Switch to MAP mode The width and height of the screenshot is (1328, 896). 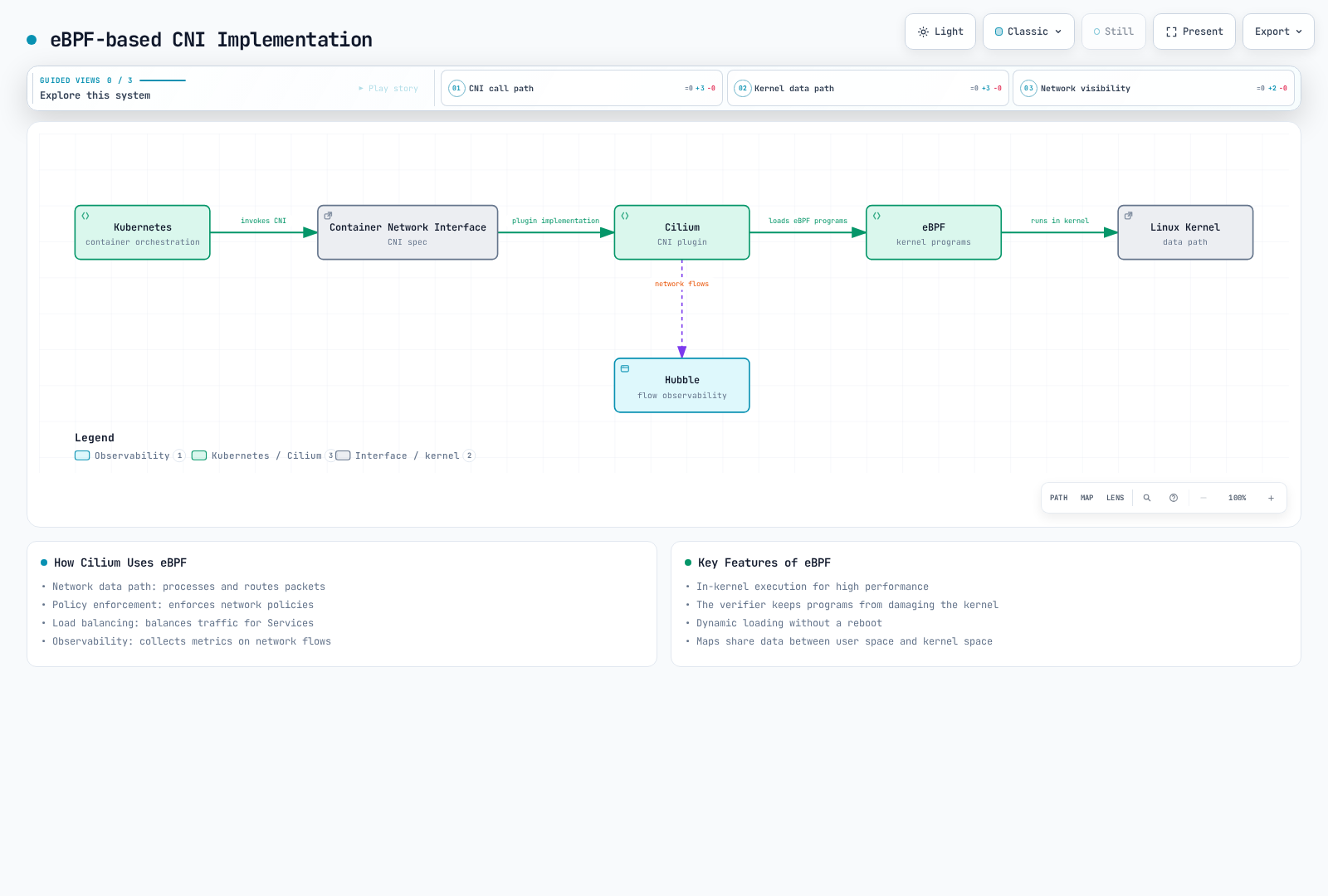pyautogui.click(x=1086, y=498)
